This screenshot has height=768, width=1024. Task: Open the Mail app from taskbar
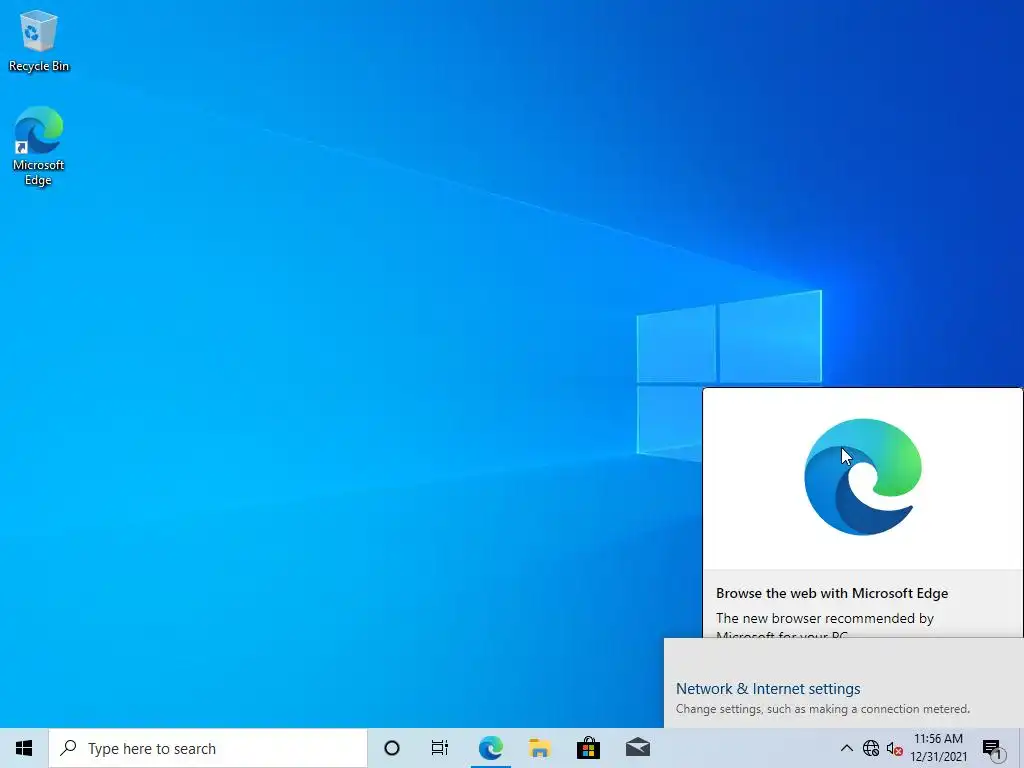(637, 748)
